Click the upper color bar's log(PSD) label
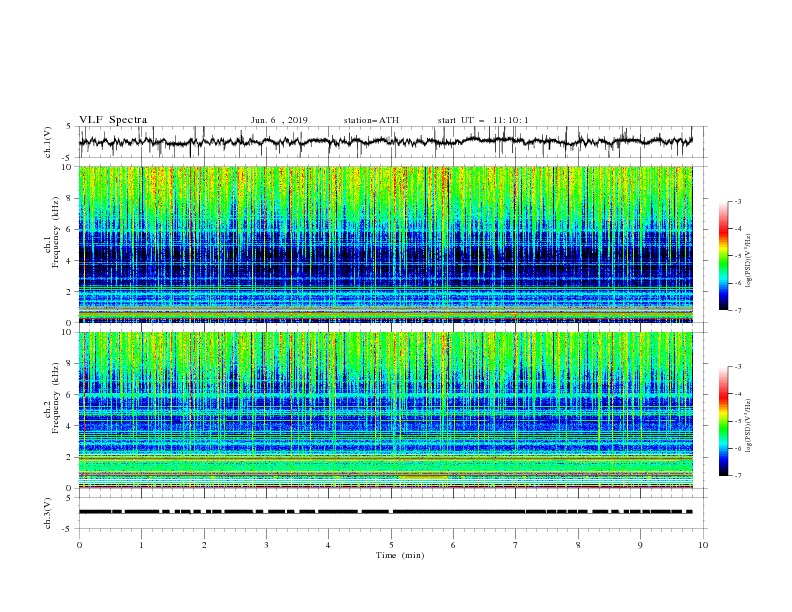 click(749, 261)
